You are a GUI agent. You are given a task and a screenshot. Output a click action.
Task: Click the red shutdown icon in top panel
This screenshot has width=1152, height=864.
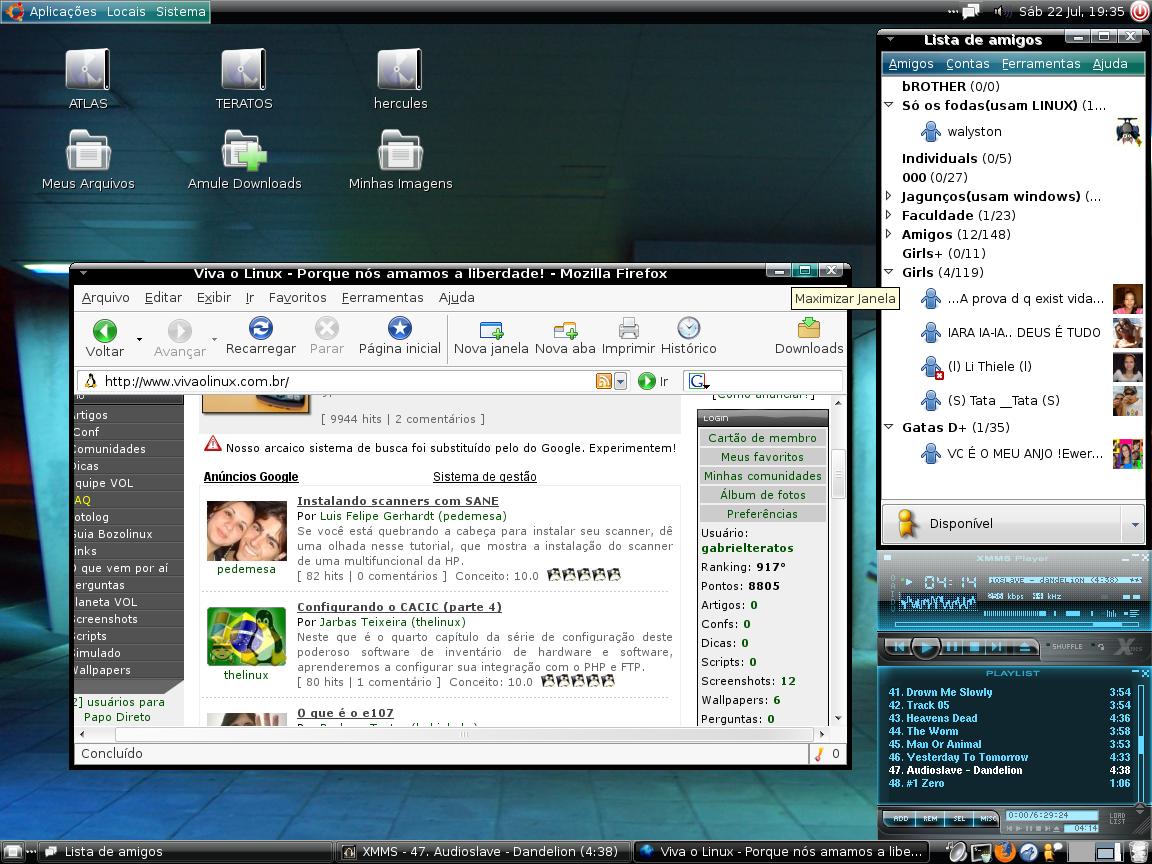[x=1140, y=11]
